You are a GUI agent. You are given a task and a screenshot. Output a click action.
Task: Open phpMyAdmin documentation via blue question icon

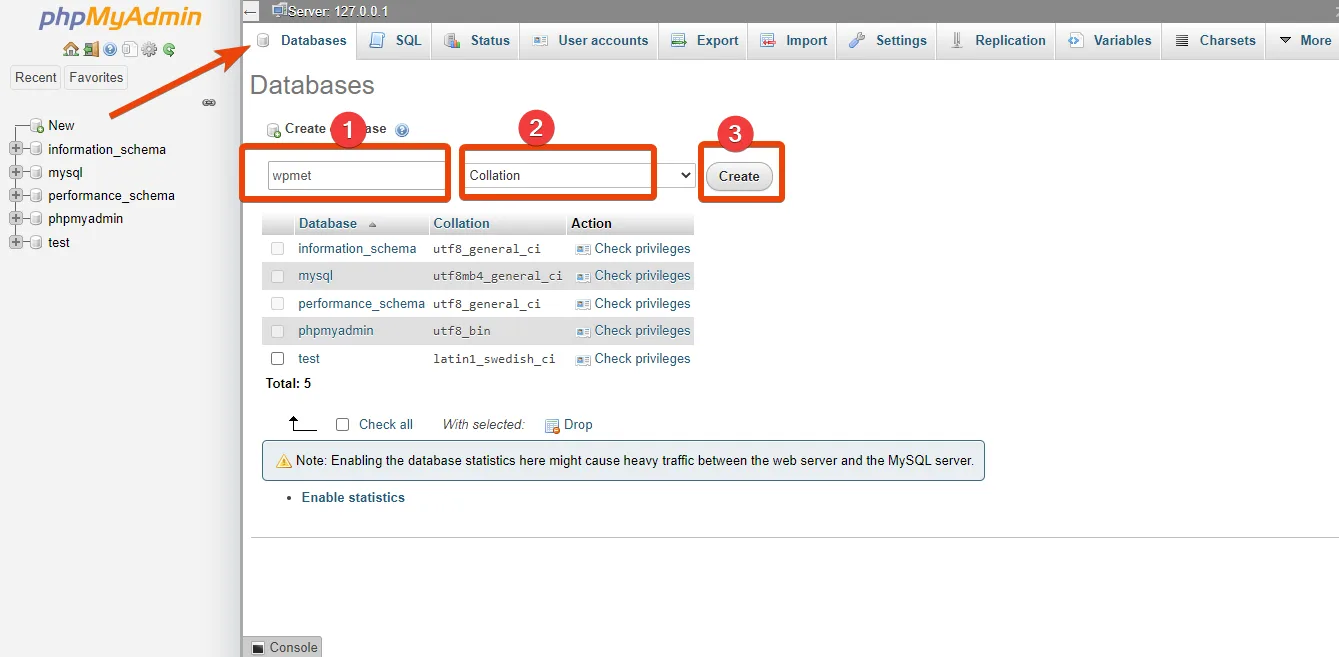click(x=110, y=49)
